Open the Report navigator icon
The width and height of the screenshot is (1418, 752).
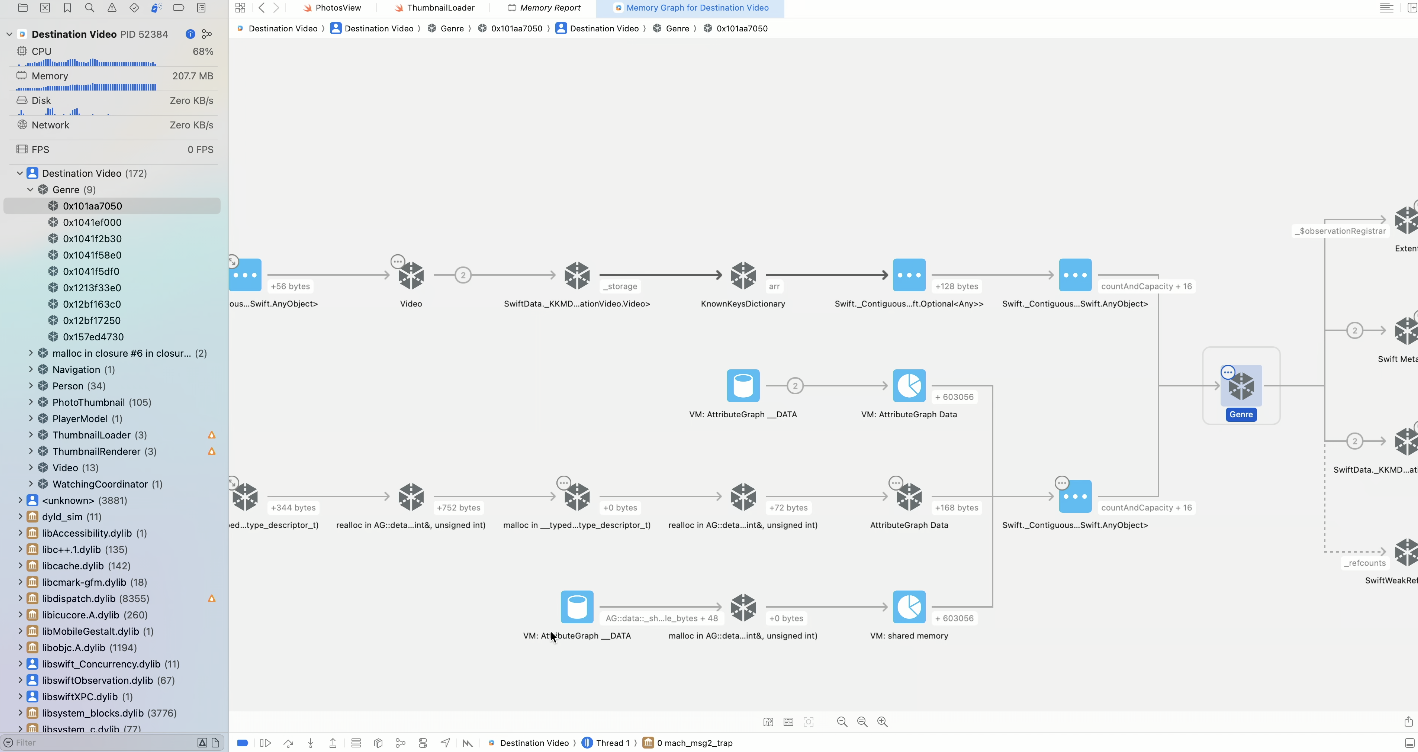[x=201, y=7]
